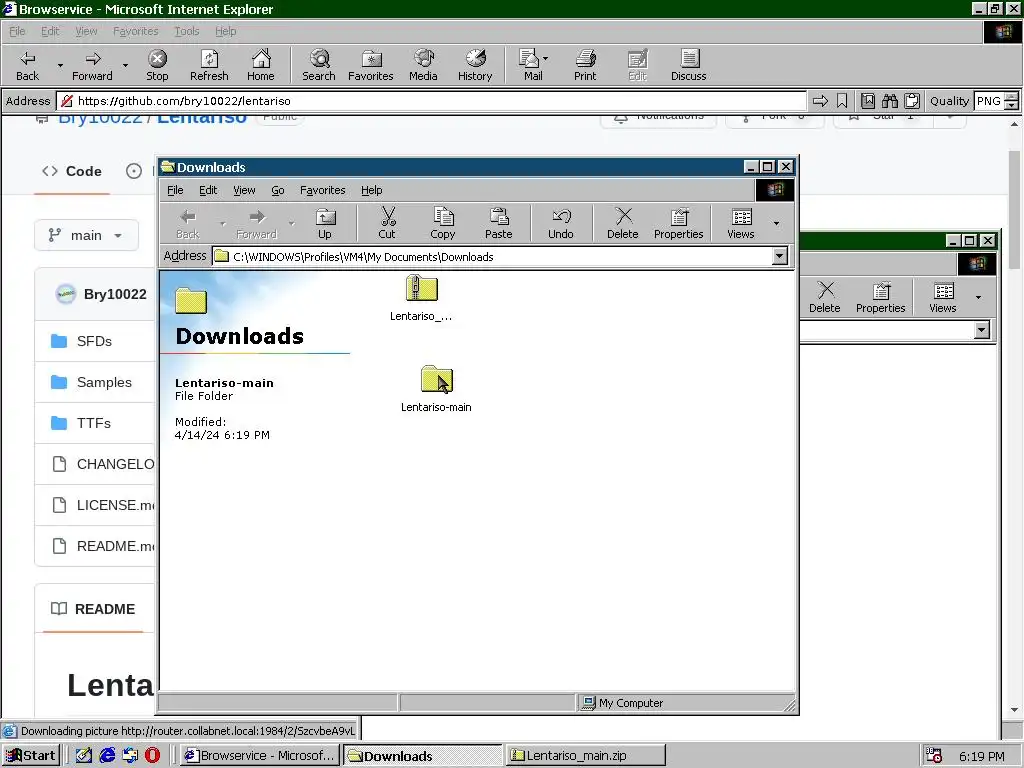The width and height of the screenshot is (1024, 768).
Task: Click Go arrow beside IE address bar
Action: click(x=820, y=101)
